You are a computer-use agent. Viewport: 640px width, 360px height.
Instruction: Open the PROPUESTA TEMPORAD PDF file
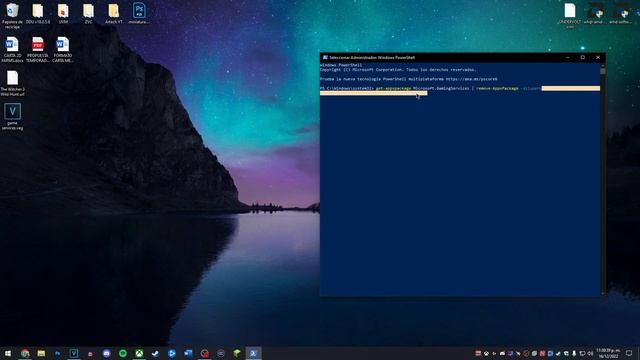coord(38,49)
